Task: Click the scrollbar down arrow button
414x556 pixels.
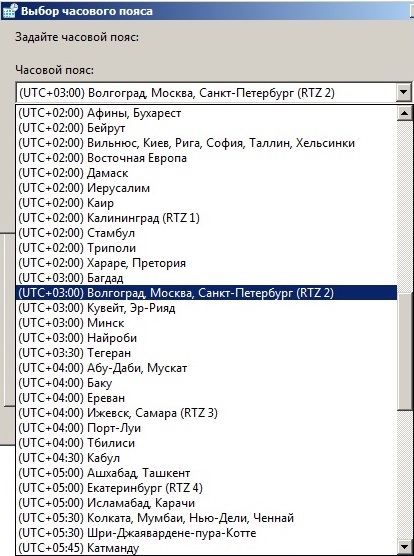Action: (405, 547)
